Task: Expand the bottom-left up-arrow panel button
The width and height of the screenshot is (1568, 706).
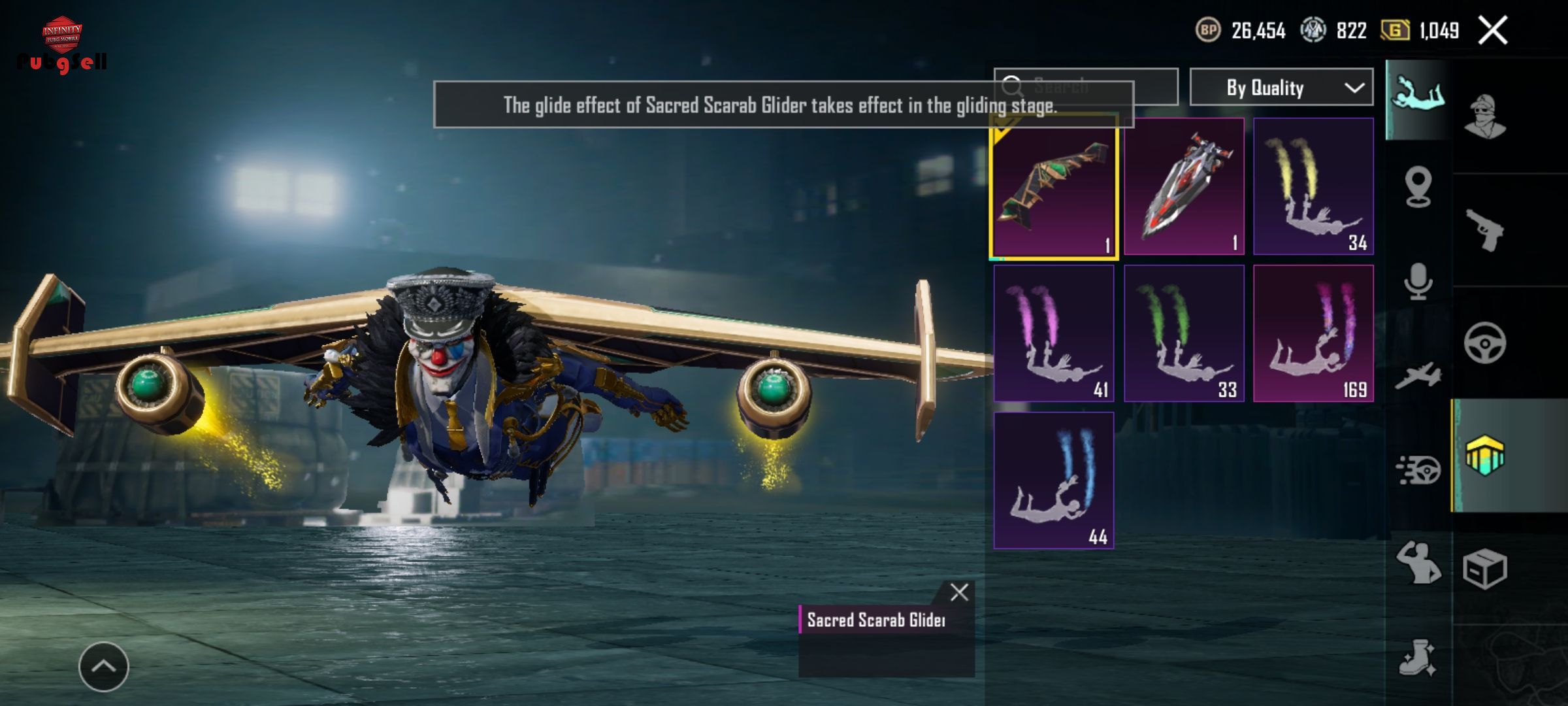Action: [x=104, y=666]
